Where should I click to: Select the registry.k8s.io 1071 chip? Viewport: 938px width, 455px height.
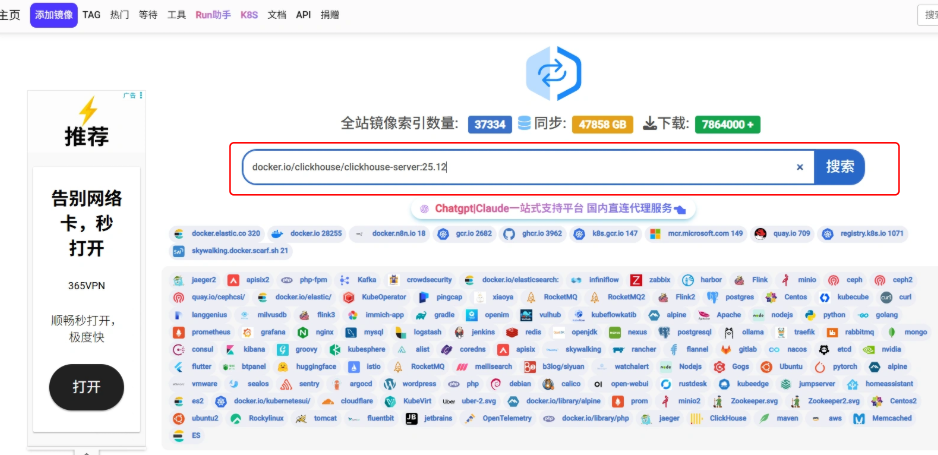tap(863, 234)
